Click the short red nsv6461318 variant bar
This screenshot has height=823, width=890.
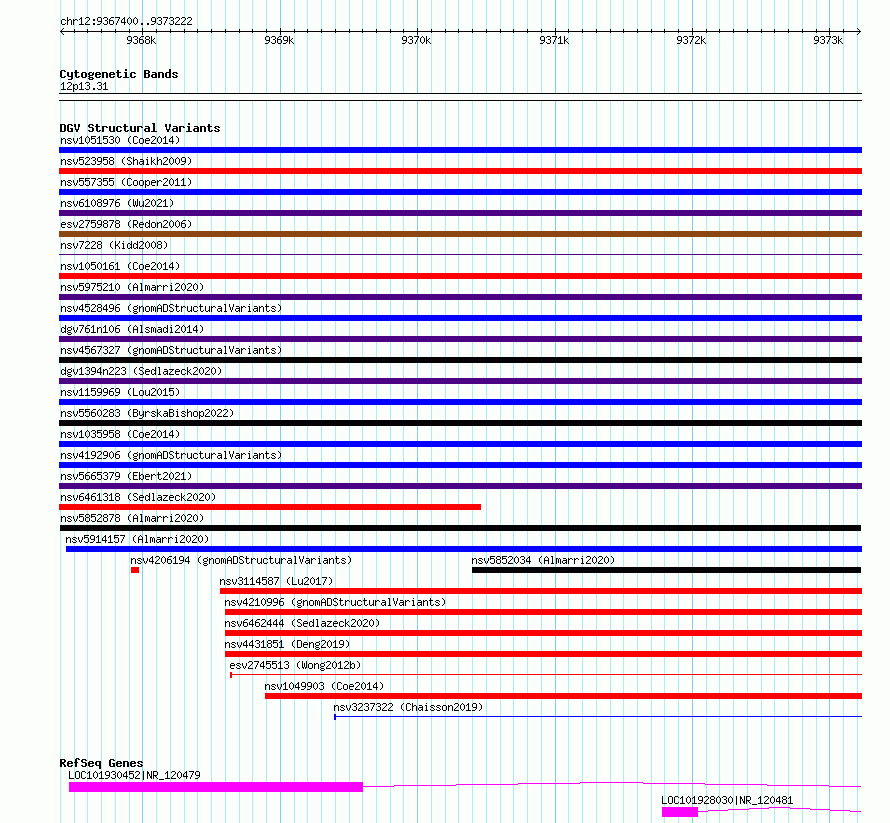pyautogui.click(x=270, y=507)
